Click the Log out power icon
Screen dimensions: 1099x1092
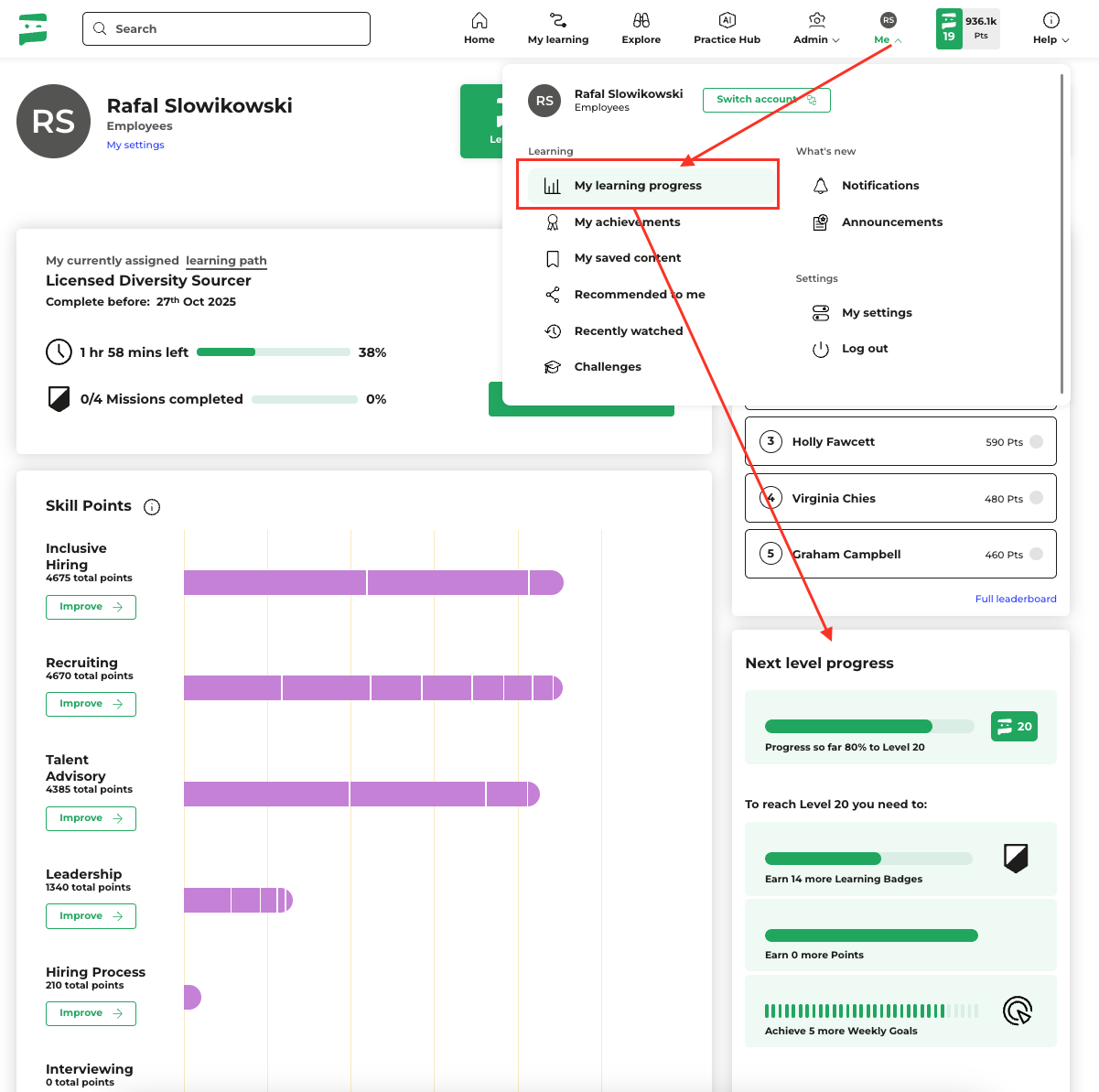coord(821,349)
